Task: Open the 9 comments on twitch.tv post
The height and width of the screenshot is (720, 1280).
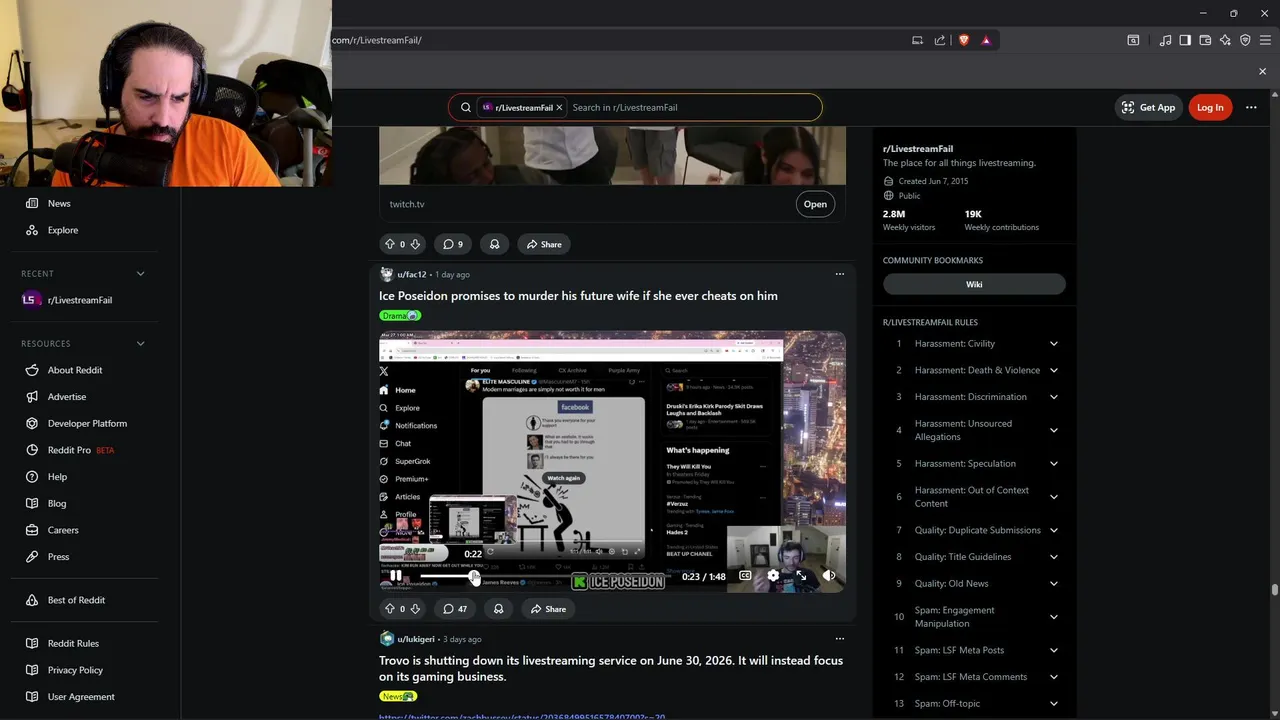Action: pos(453,244)
